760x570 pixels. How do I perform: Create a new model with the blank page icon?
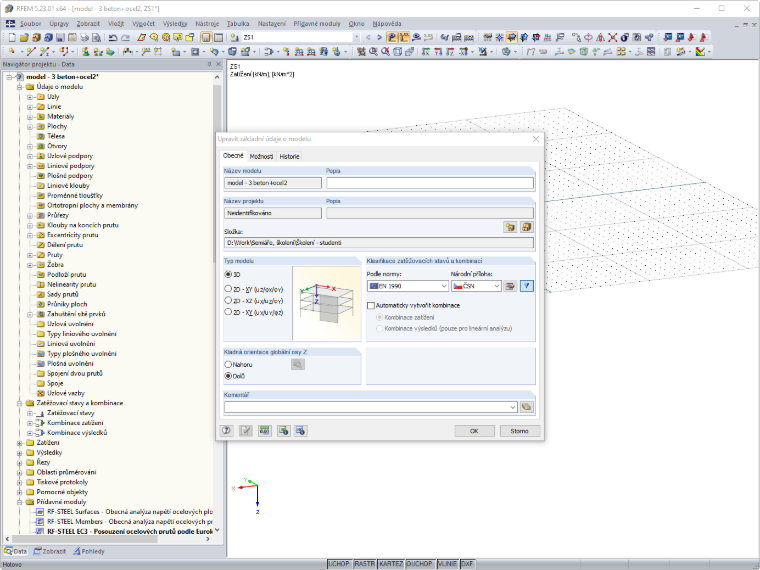12,37
